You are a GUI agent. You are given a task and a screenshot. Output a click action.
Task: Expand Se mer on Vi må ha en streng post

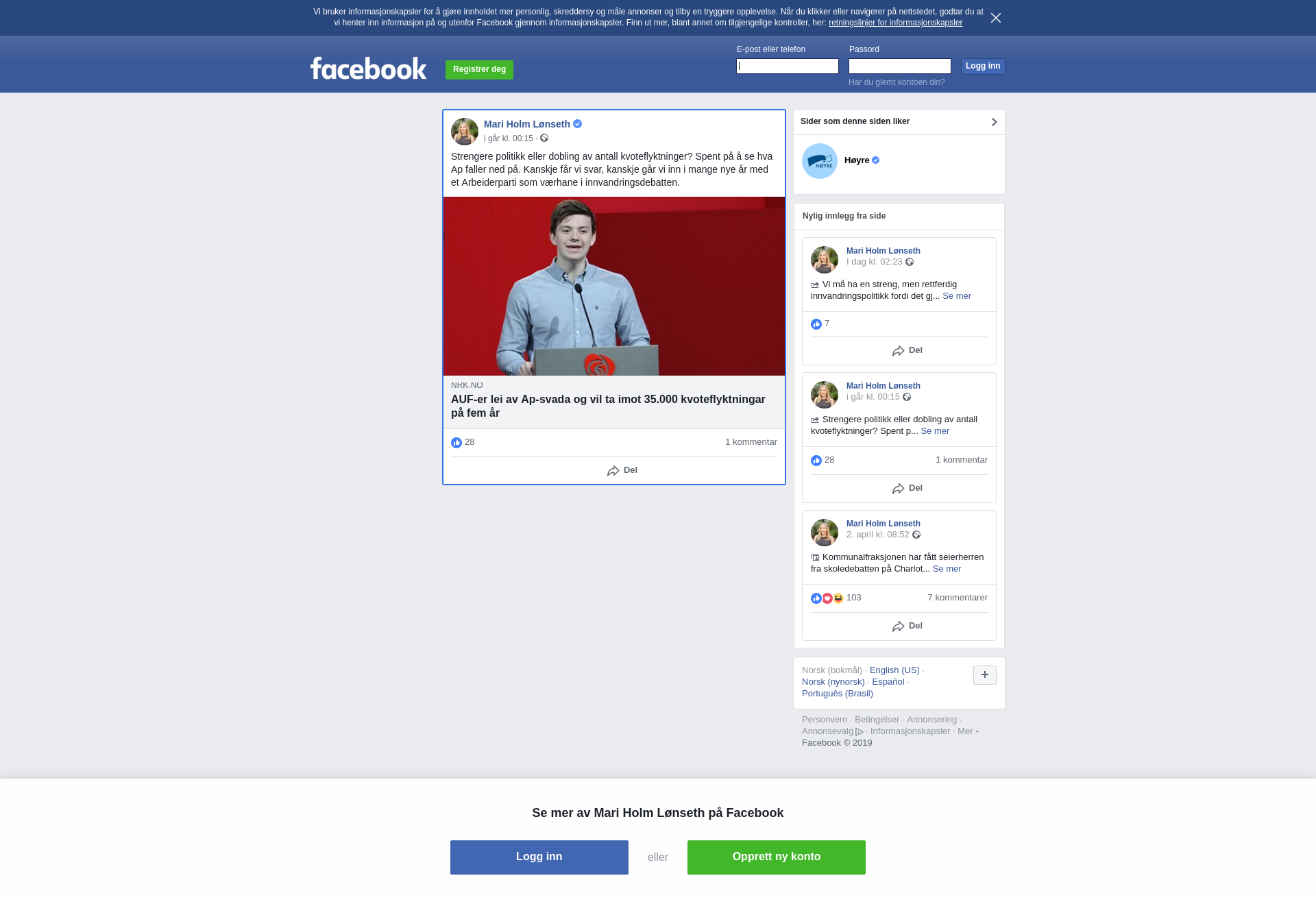[957, 296]
